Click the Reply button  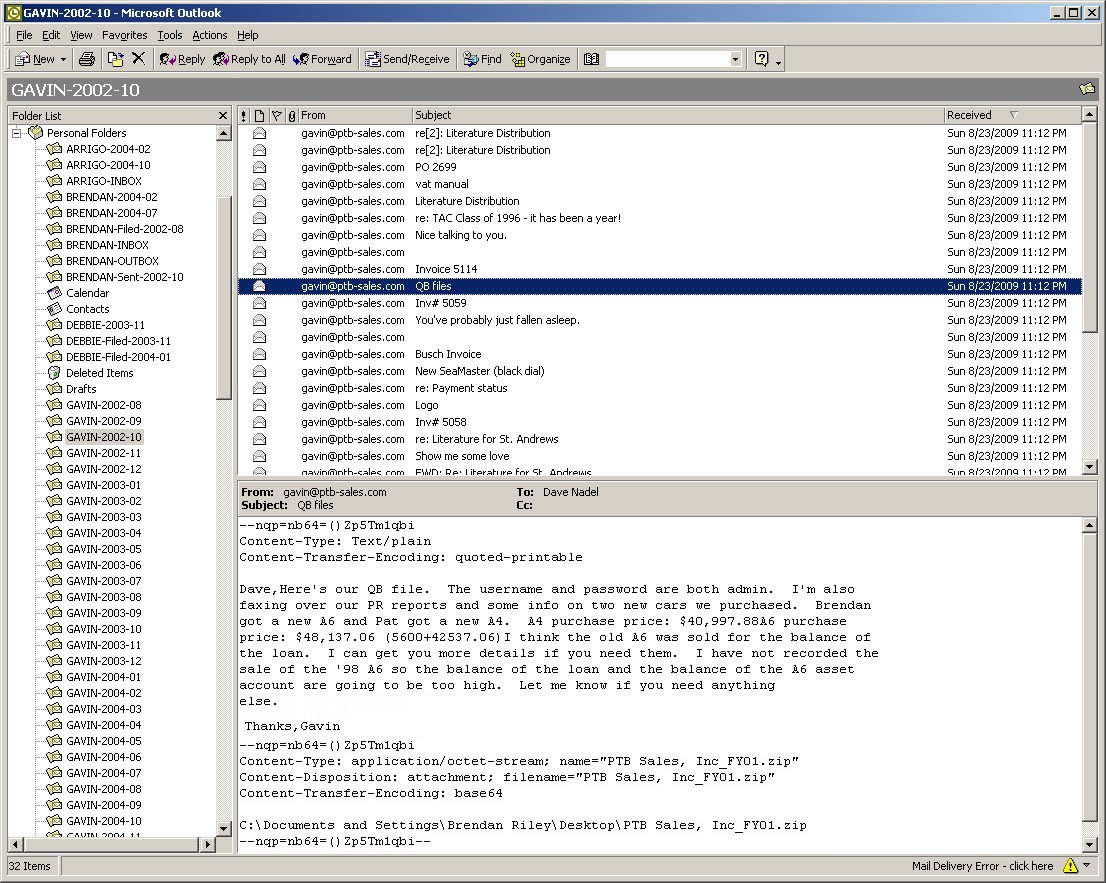tap(182, 59)
